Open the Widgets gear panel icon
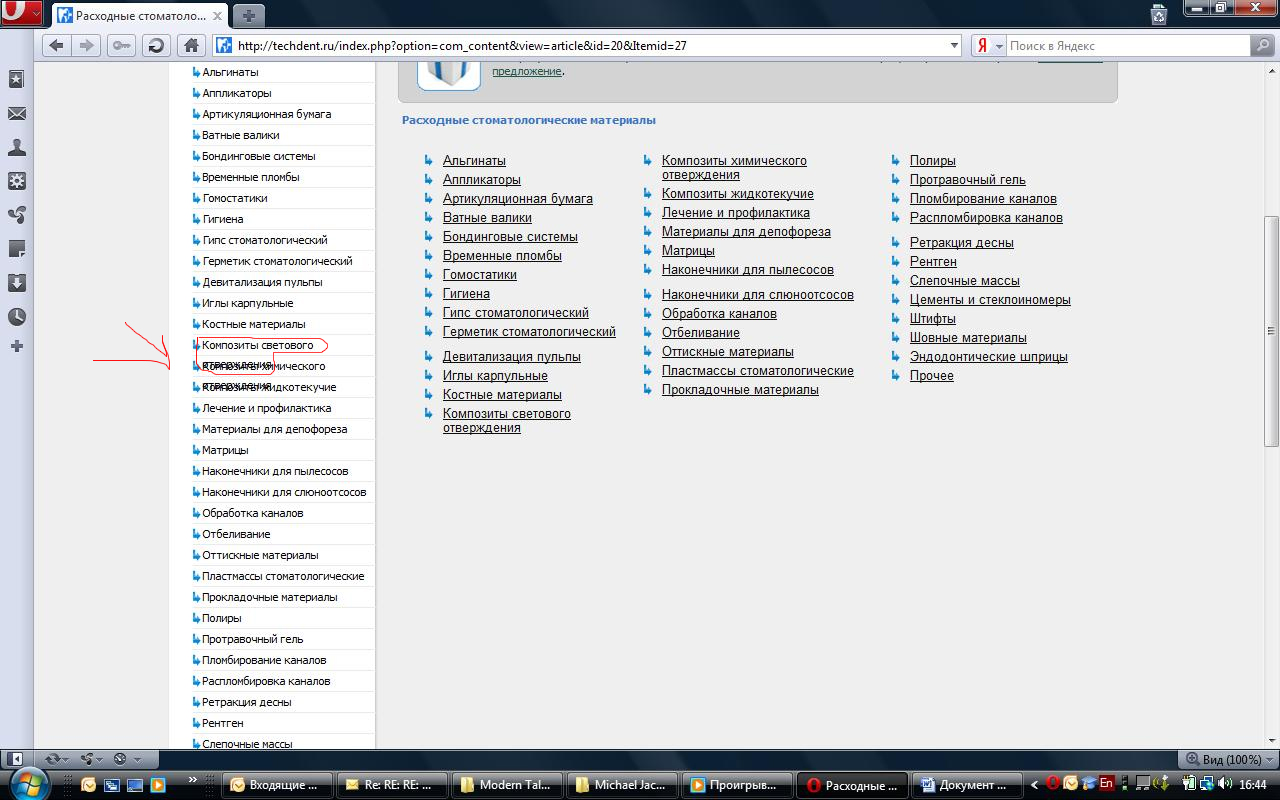The image size is (1280, 800). click(x=17, y=182)
